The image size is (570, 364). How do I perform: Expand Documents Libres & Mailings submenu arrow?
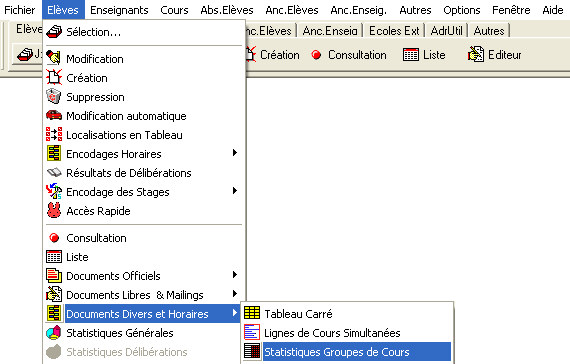tap(235, 294)
